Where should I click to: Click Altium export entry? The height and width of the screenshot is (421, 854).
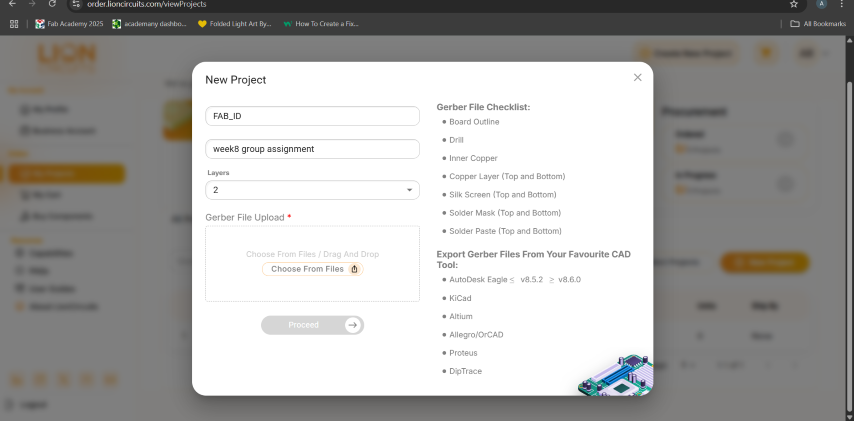coord(461,316)
